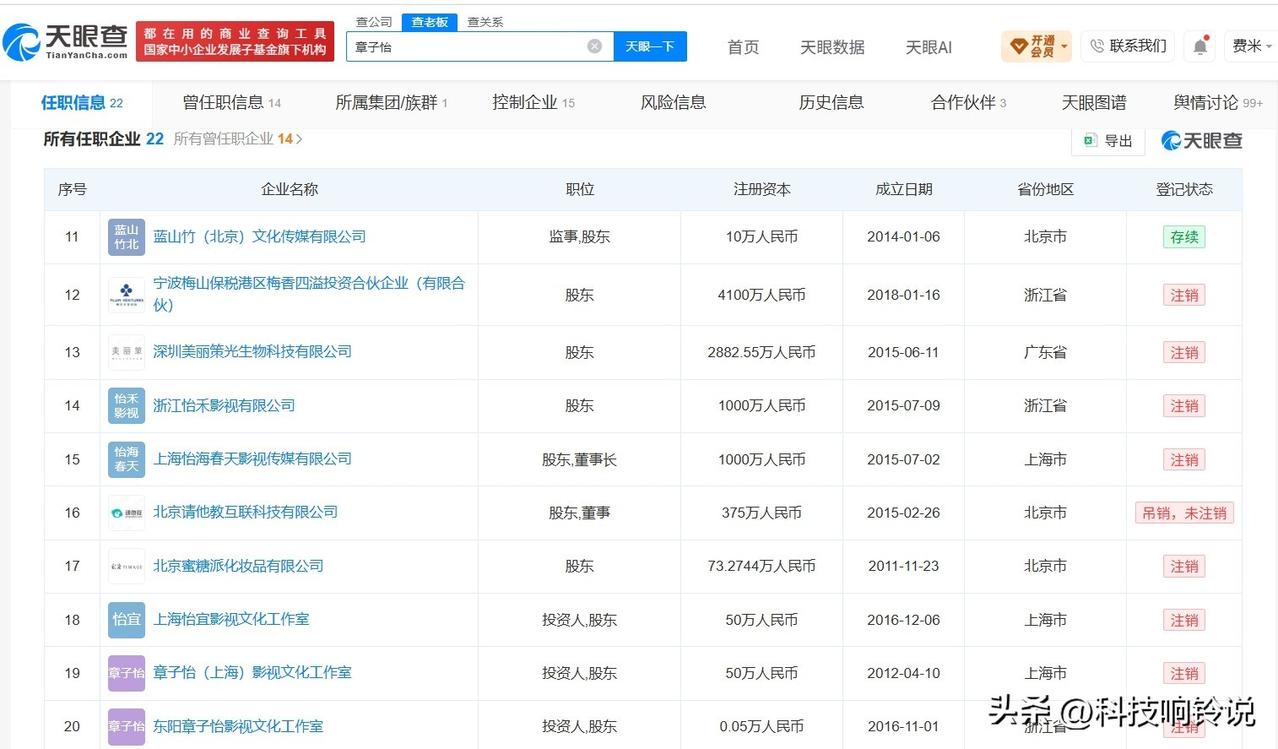This screenshot has height=749, width=1278.
Task: Open the 历史信息 tab
Action: point(831,102)
